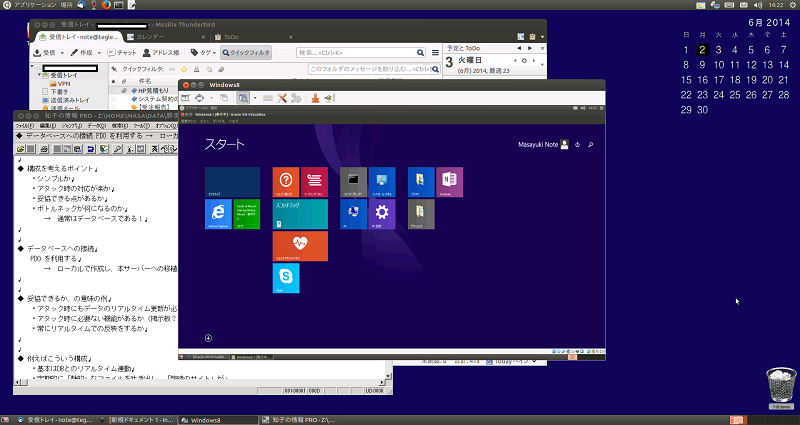
Task: Open the Thunderbird hamburger menu
Action: (435, 53)
